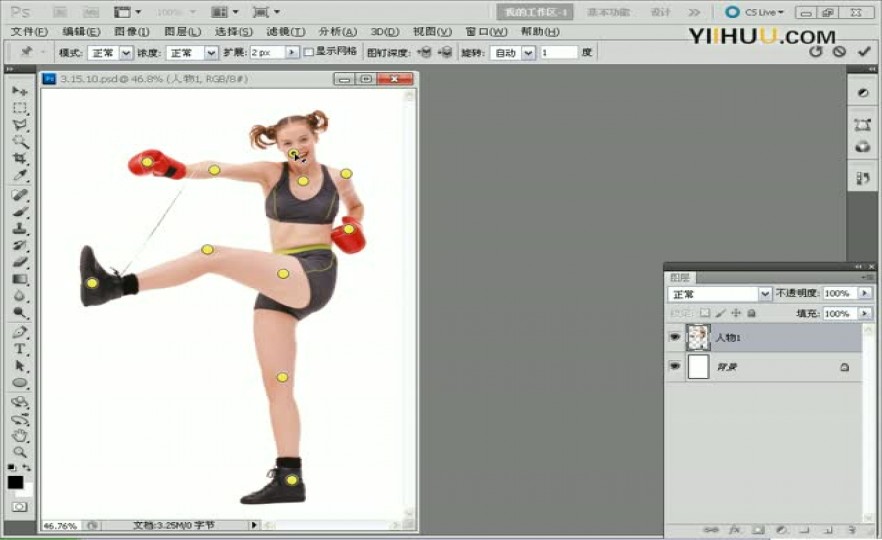Cancel puppet warp with the no-entry icon

pos(839,52)
